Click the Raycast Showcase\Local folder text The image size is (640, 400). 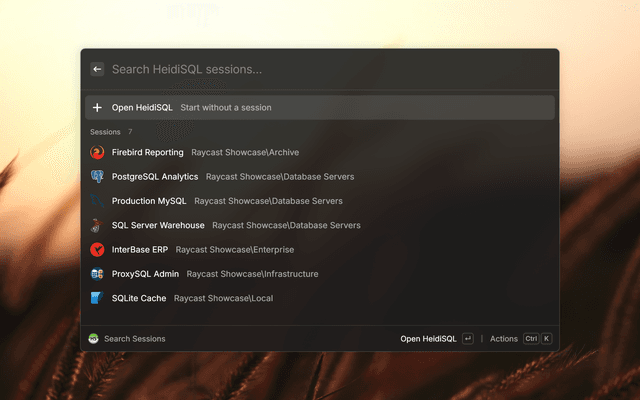[x=223, y=298]
